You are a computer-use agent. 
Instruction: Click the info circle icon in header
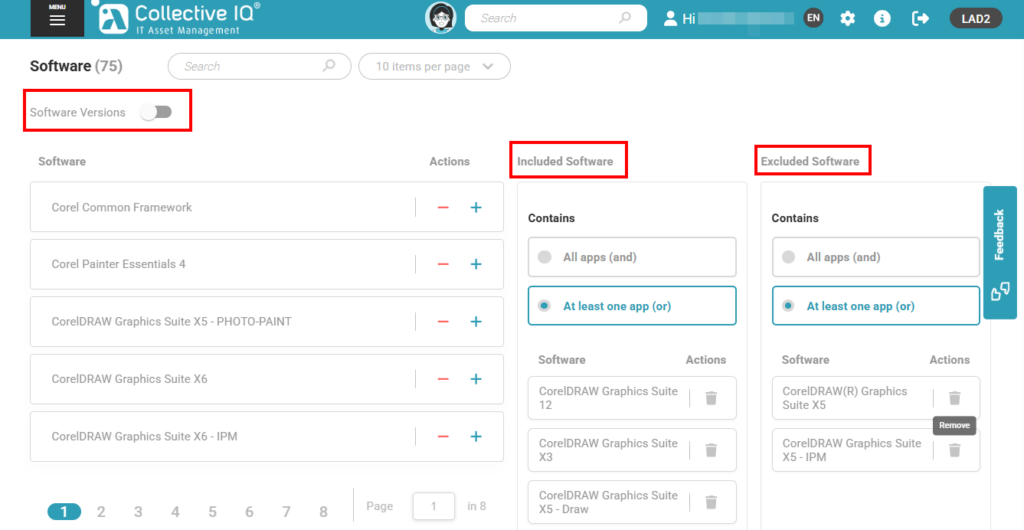click(x=882, y=18)
